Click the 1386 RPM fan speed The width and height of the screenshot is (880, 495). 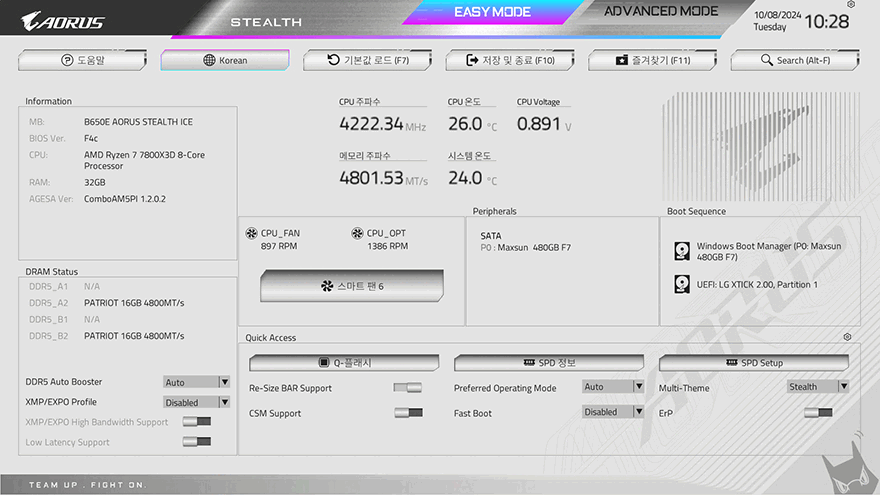pyautogui.click(x=388, y=246)
